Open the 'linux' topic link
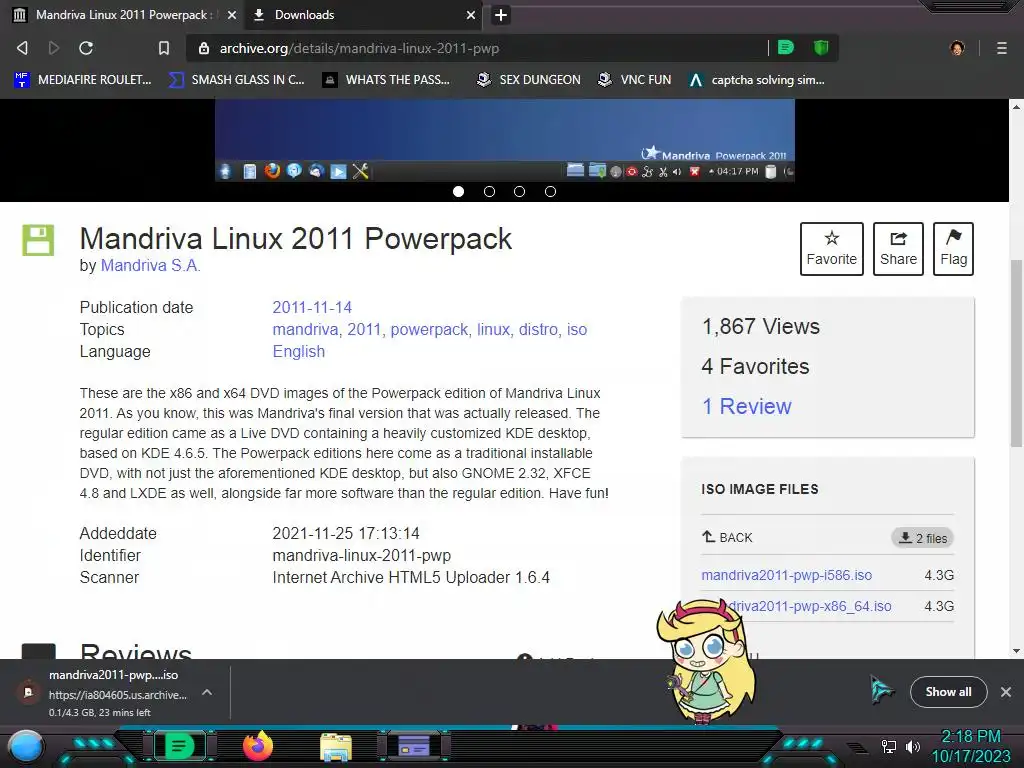The image size is (1024, 768). click(493, 329)
